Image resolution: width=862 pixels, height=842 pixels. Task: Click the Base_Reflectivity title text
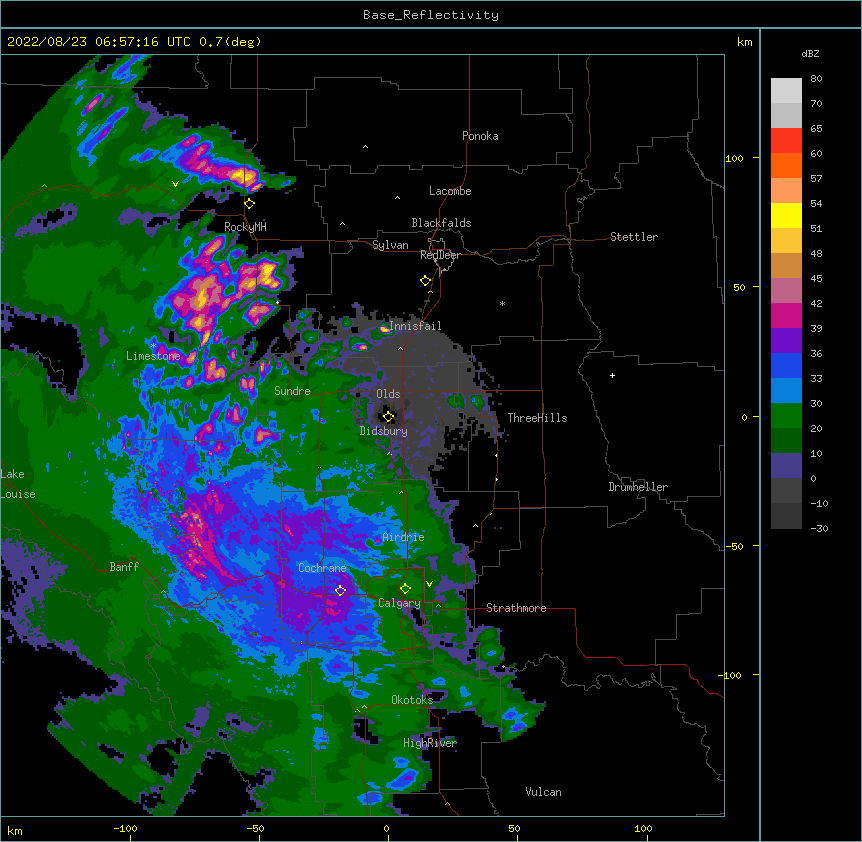[431, 15]
